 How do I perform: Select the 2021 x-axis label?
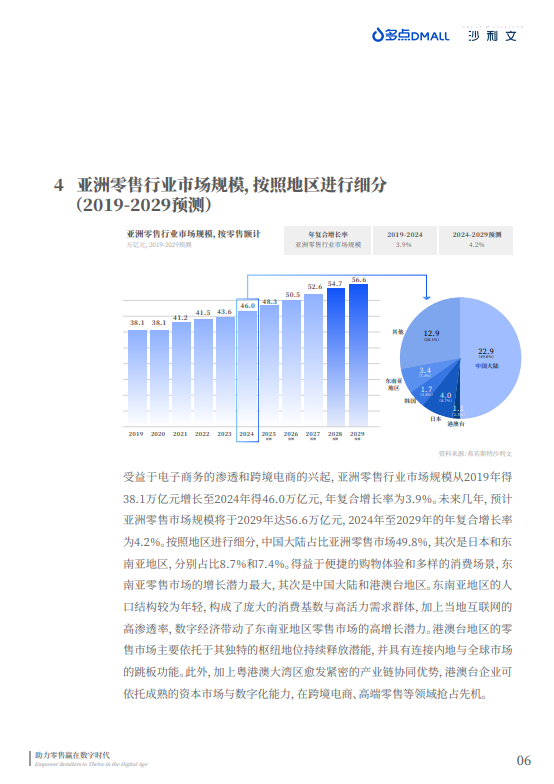(180, 434)
